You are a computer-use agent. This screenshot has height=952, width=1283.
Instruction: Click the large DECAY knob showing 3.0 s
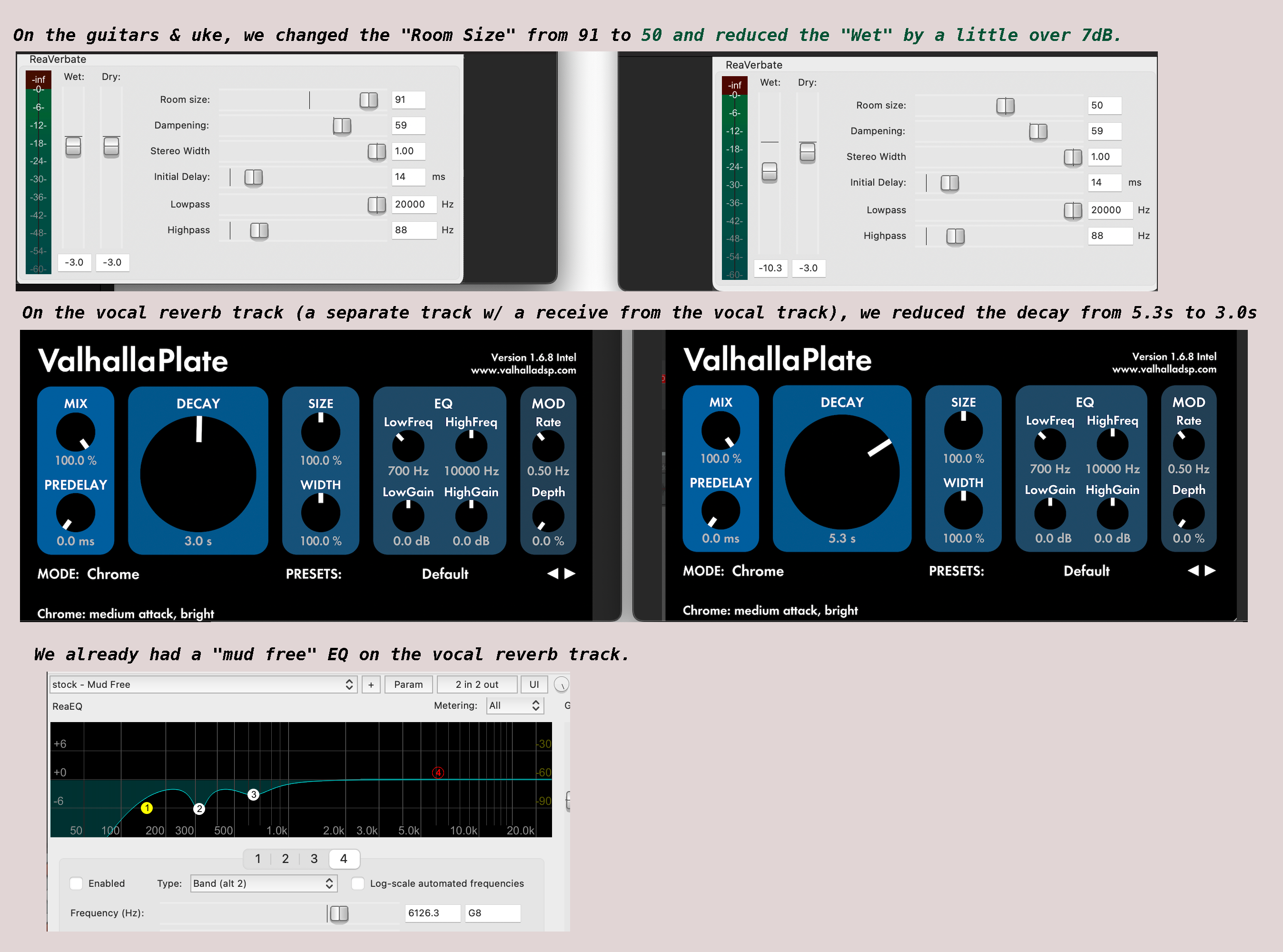198,474
